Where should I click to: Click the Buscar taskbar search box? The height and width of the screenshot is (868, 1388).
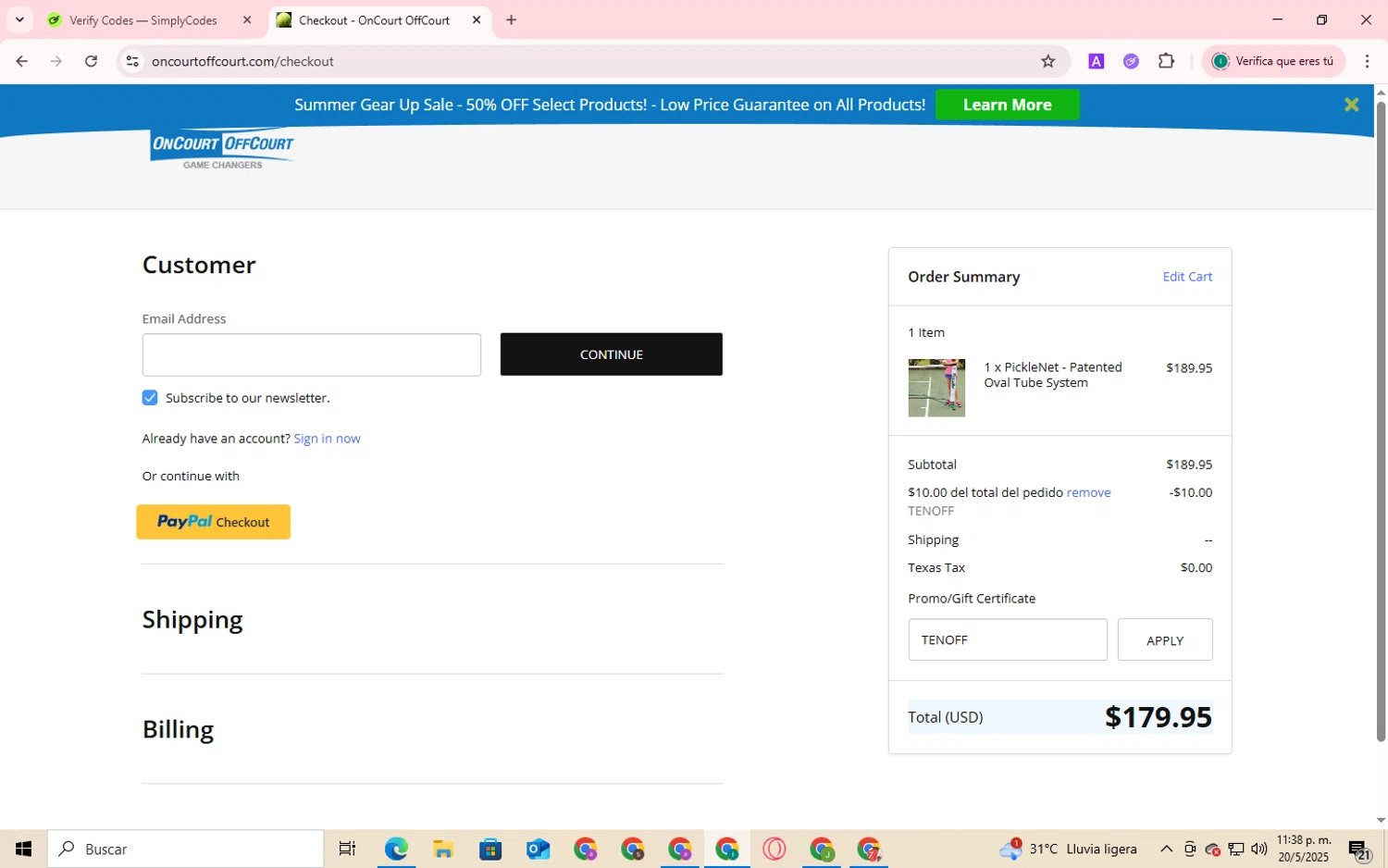(x=185, y=849)
